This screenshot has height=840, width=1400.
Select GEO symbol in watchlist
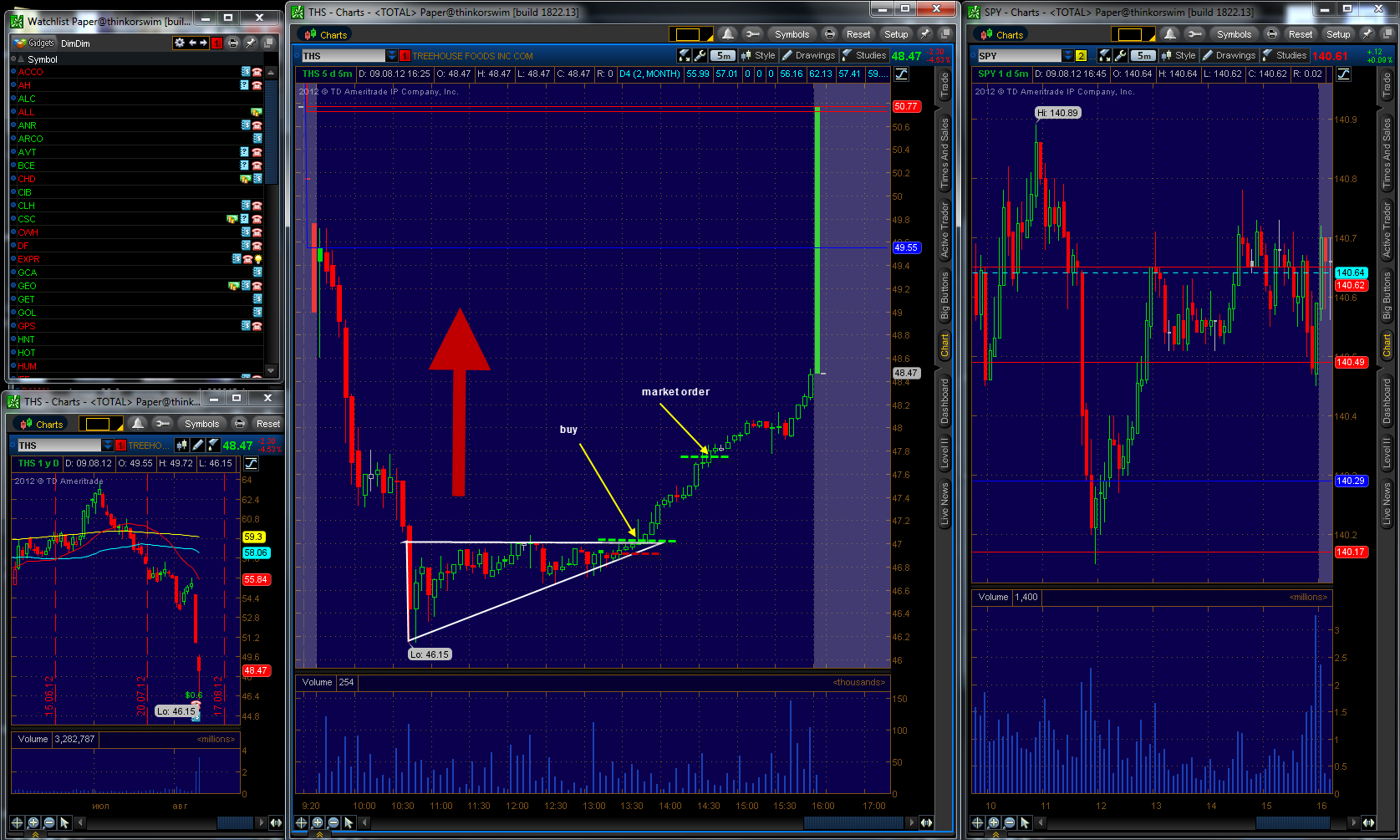pos(27,286)
